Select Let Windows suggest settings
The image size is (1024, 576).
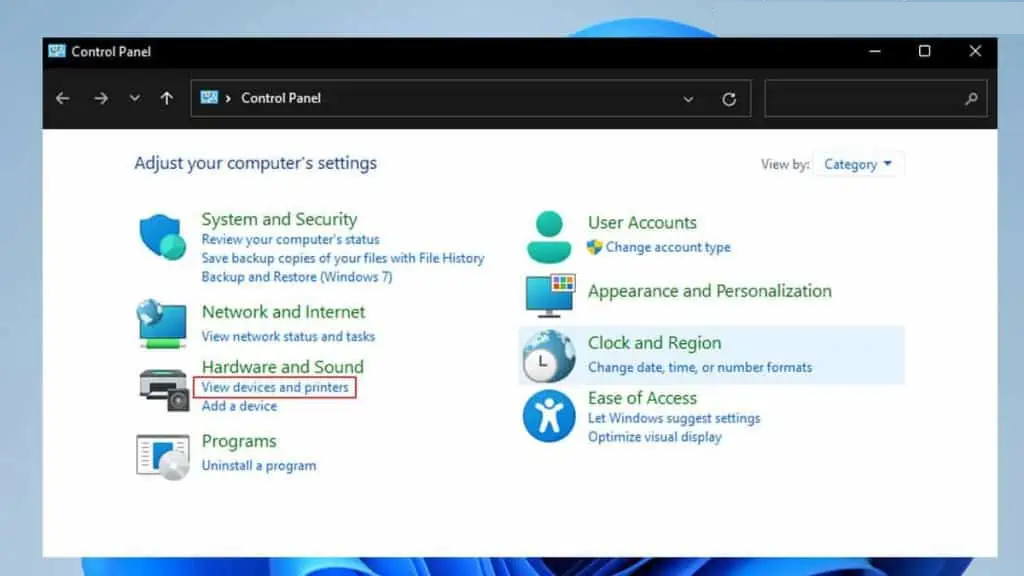(674, 419)
